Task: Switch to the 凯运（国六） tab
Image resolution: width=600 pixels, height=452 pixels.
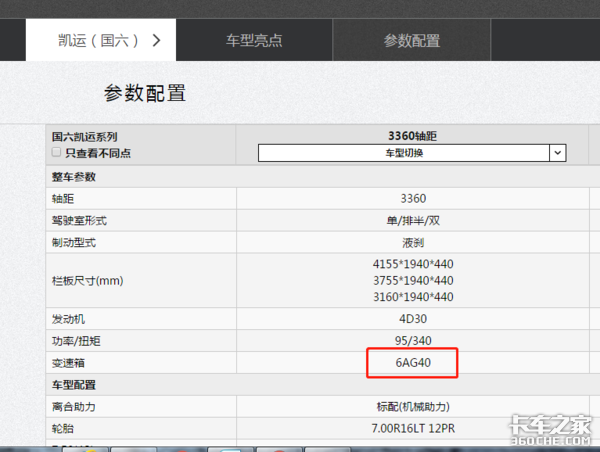Action: (x=98, y=41)
